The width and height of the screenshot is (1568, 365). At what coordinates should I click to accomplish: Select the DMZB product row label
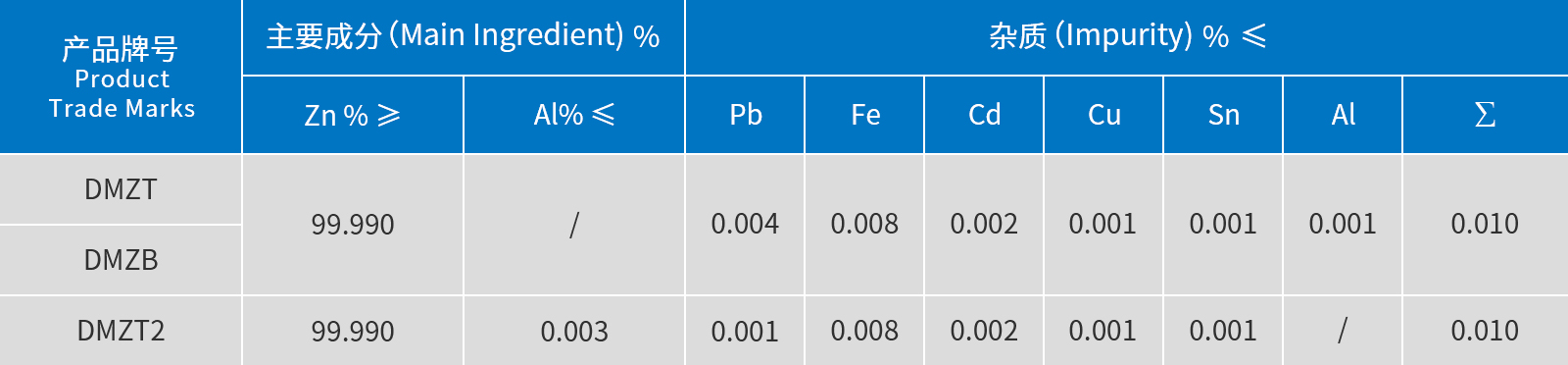pos(121,260)
